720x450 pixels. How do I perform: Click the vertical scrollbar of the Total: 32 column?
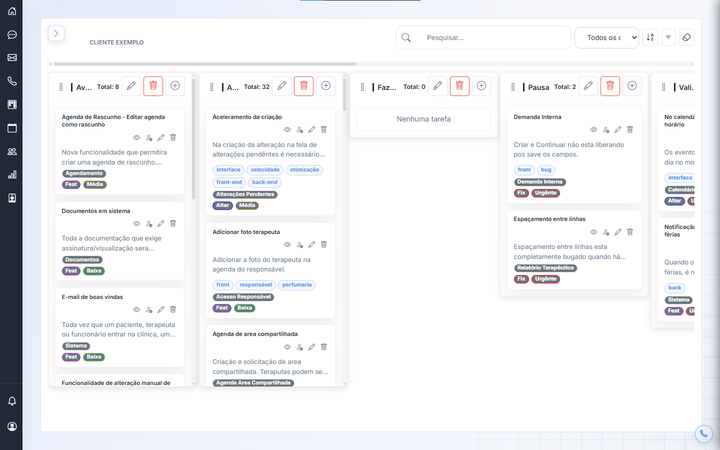tap(344, 94)
